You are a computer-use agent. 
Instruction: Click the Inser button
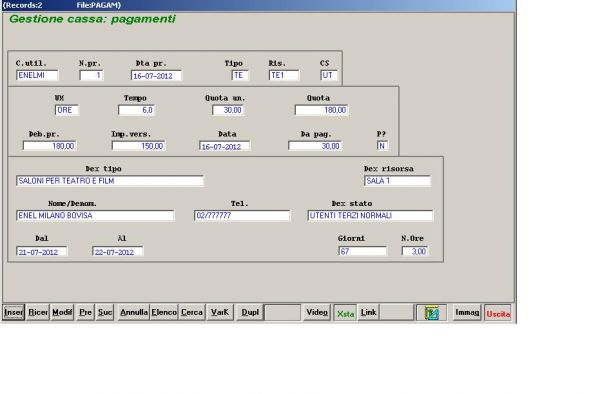click(14, 313)
